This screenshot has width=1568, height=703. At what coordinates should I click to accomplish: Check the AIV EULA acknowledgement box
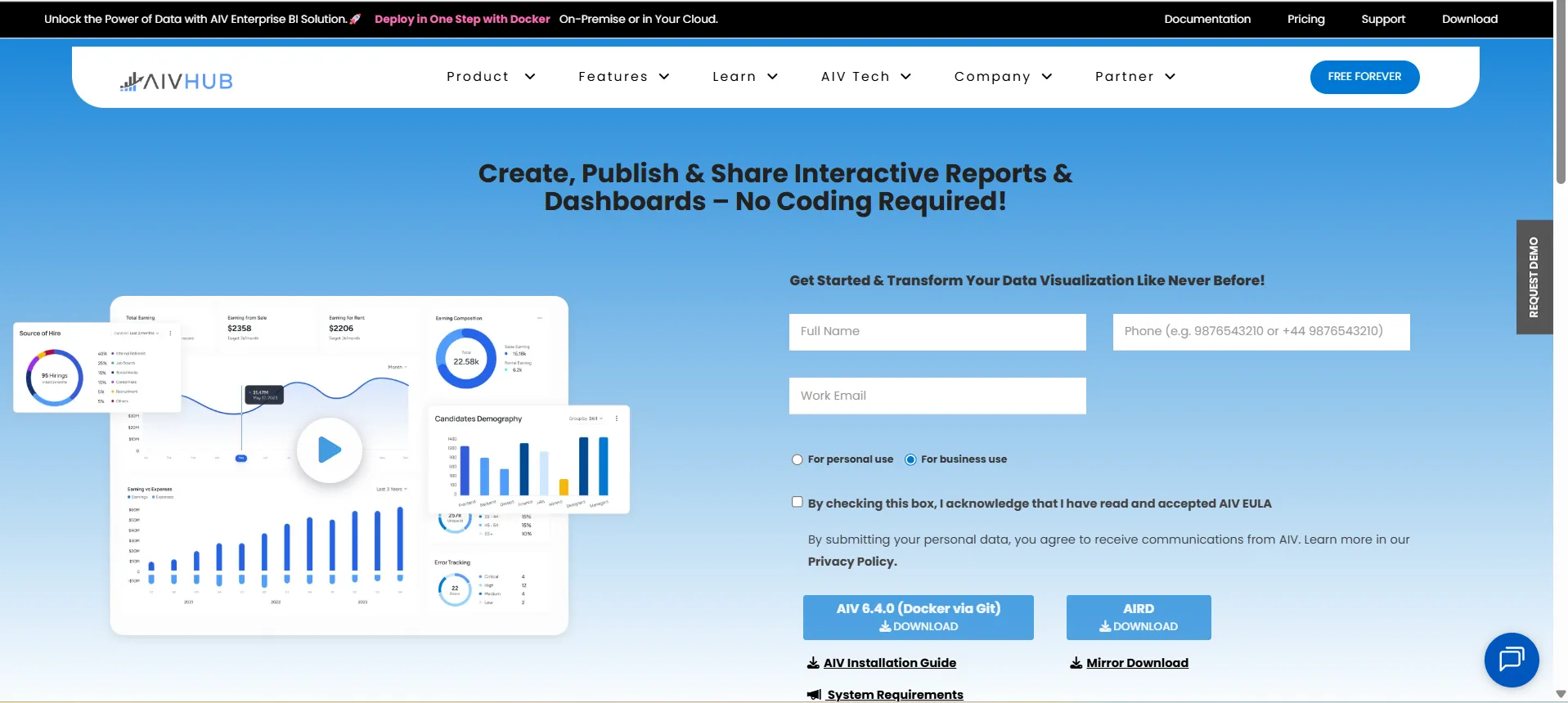tap(797, 502)
